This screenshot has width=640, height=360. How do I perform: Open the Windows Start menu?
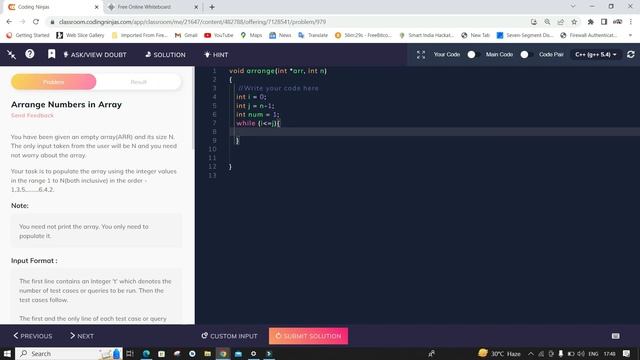(7, 353)
